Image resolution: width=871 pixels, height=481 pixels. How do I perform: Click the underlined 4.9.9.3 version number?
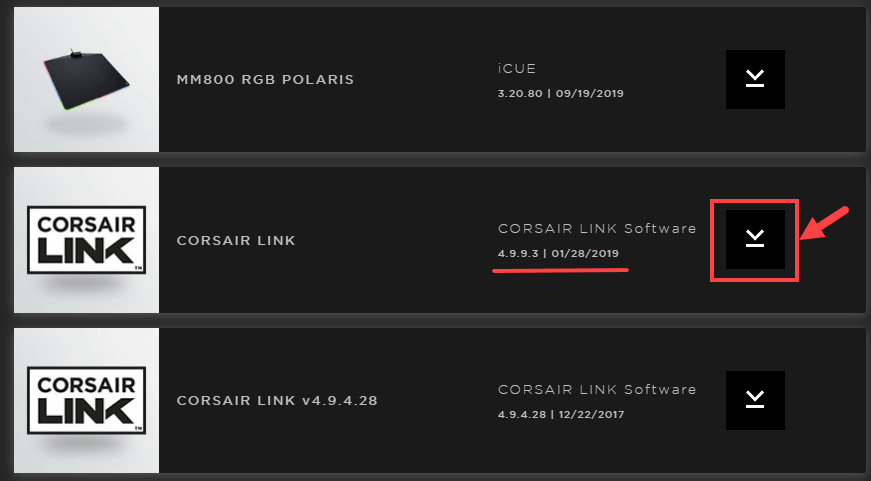pyautogui.click(x=517, y=253)
